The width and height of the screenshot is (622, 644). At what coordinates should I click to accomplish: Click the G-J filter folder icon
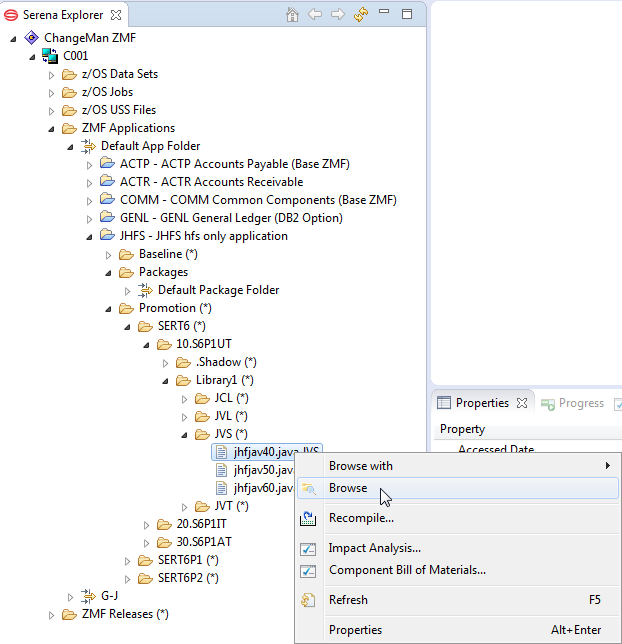coord(88,596)
